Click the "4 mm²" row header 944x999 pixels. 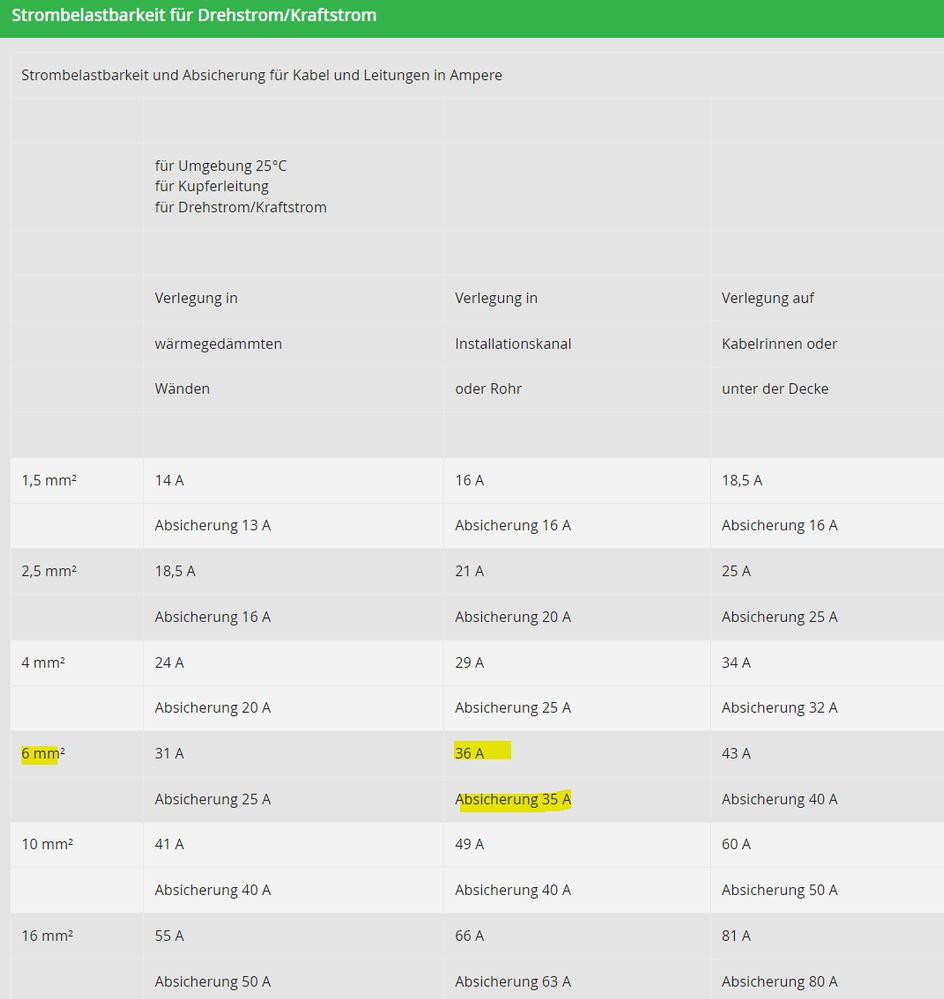(x=42, y=662)
